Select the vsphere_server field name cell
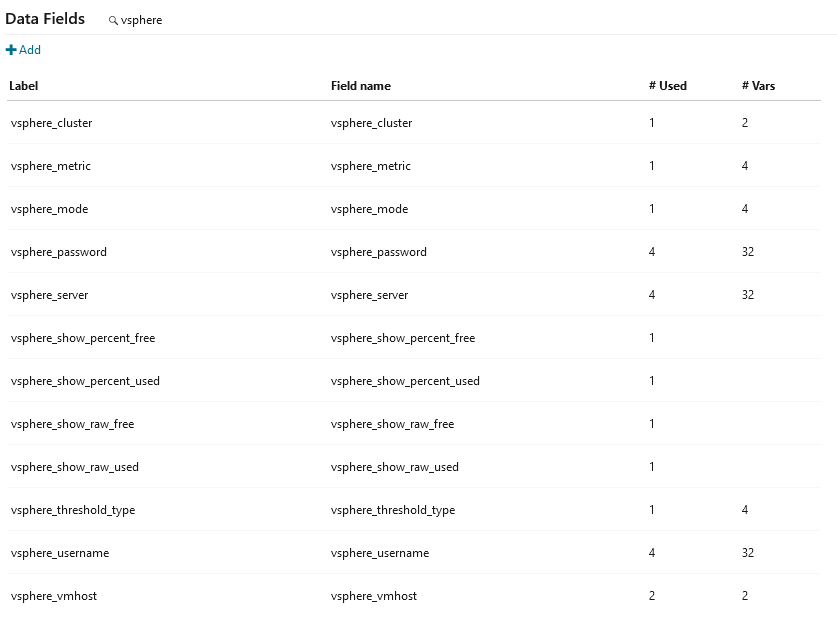The width and height of the screenshot is (837, 624). point(369,295)
